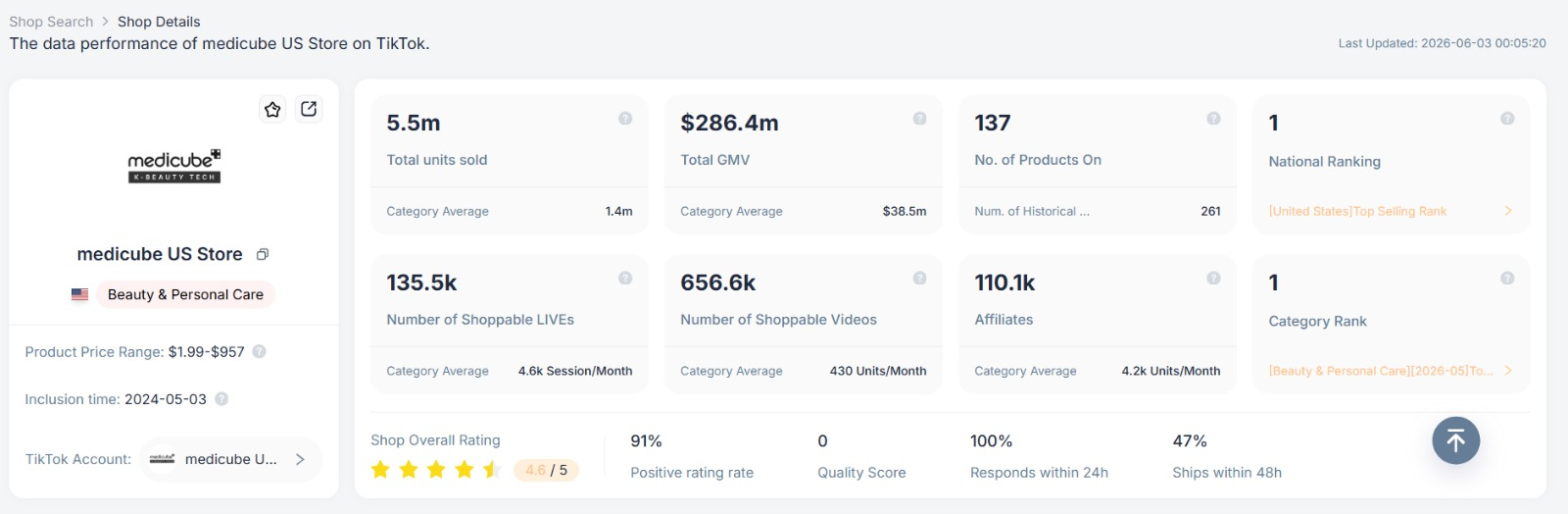Image resolution: width=1568 pixels, height=514 pixels.
Task: Navigate to Shop Search breadcrumb
Action: click(51, 22)
